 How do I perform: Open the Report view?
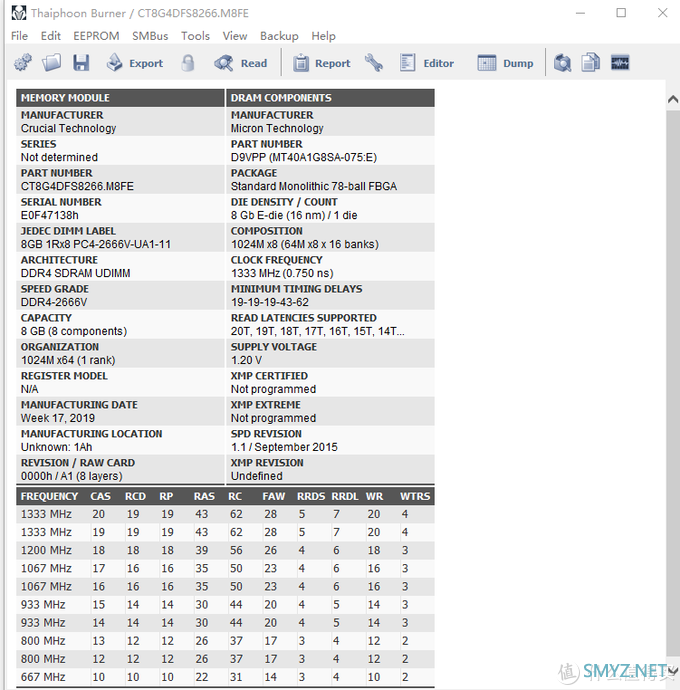322,63
